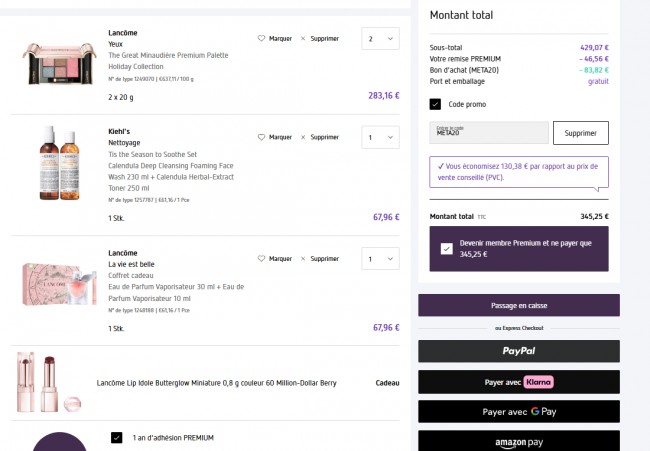Click Sous-total amount 429,07 €
This screenshot has height=451, width=650.
point(594,48)
